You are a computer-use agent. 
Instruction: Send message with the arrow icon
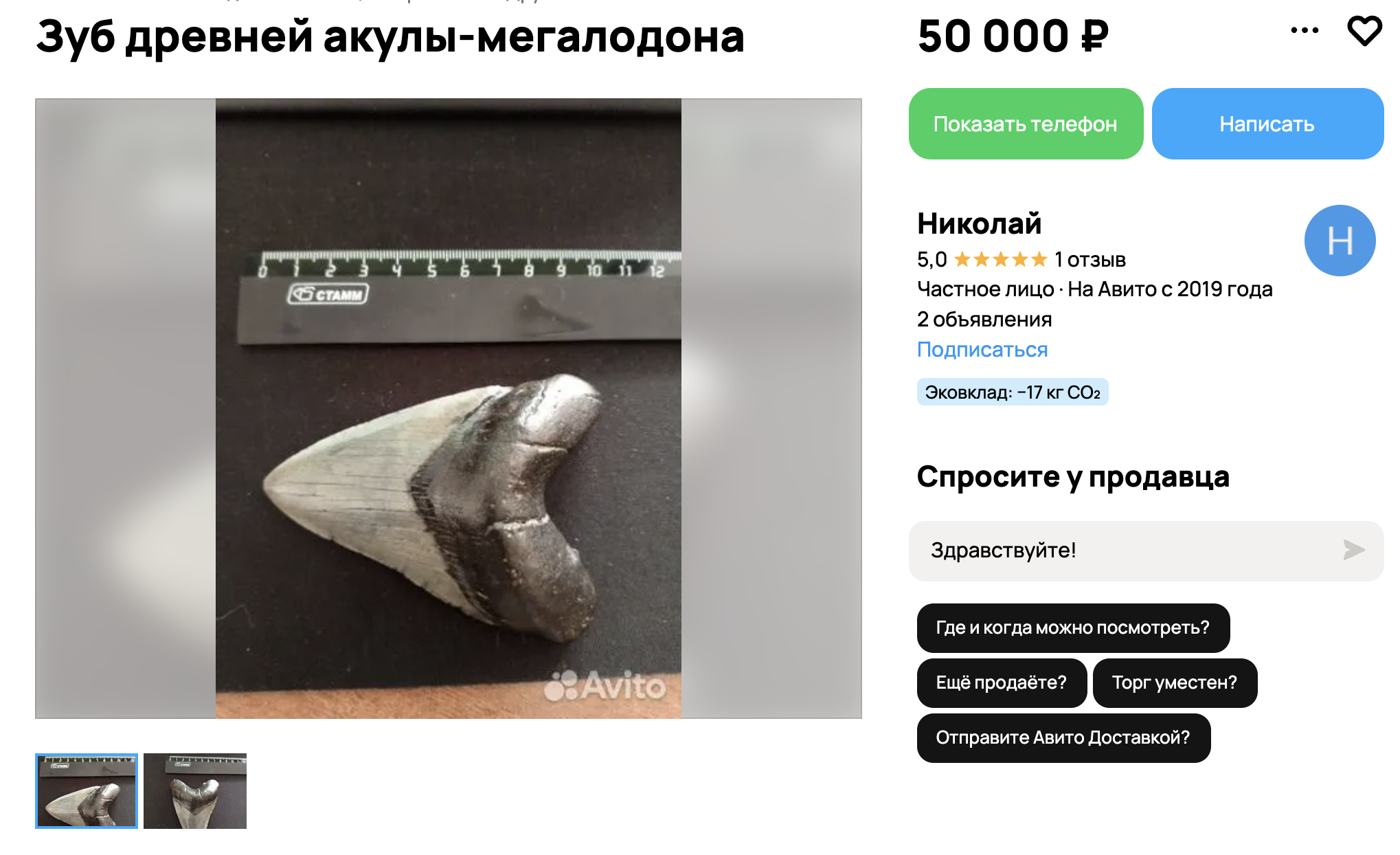pos(1354,550)
